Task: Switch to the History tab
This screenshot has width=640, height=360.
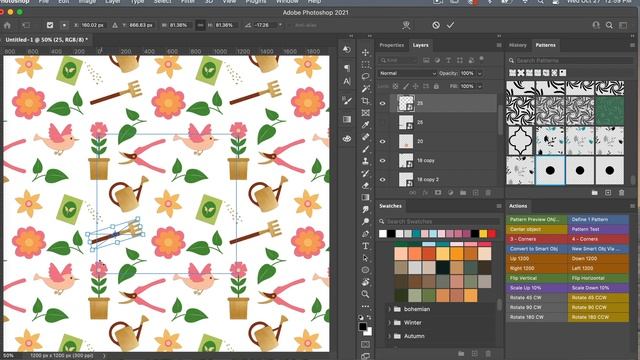Action: pos(518,45)
